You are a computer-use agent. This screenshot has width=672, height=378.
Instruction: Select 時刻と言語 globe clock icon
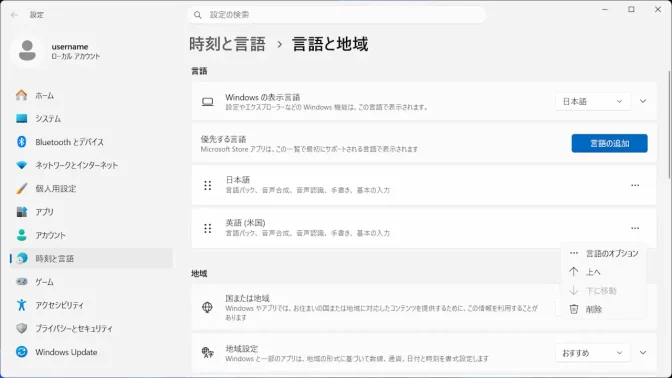click(x=21, y=258)
